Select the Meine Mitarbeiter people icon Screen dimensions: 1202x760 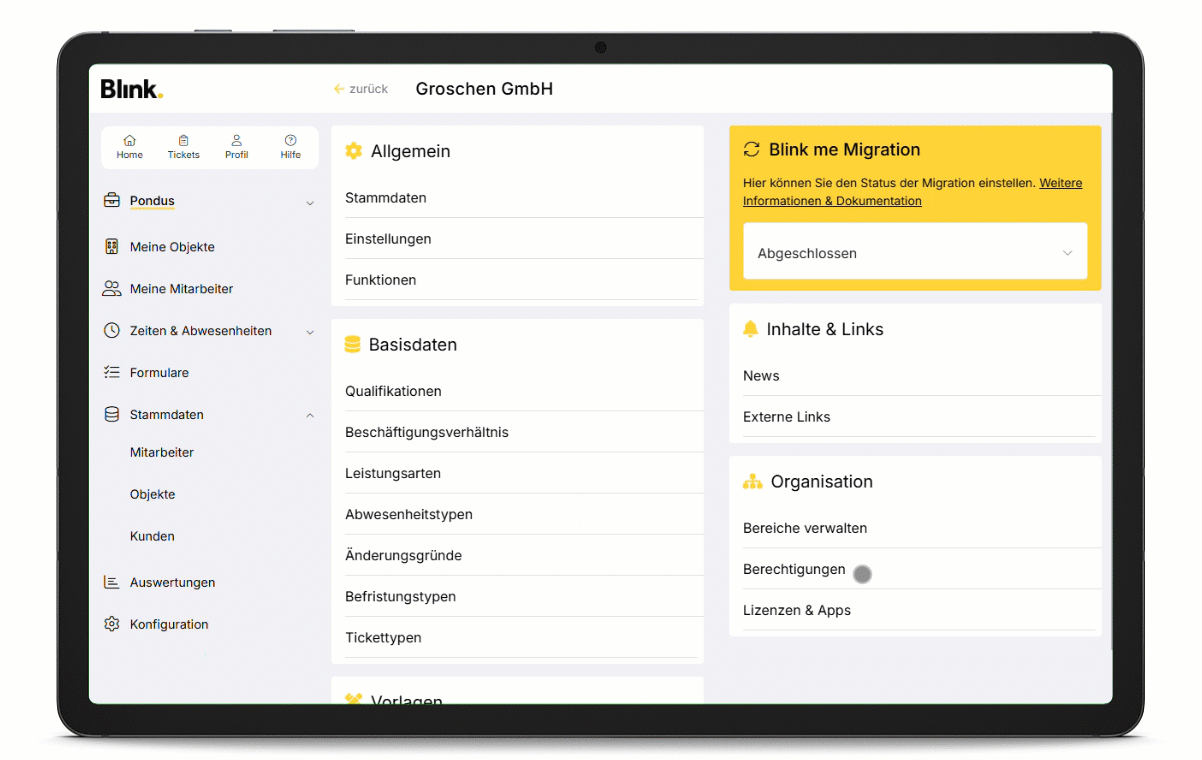click(x=112, y=288)
